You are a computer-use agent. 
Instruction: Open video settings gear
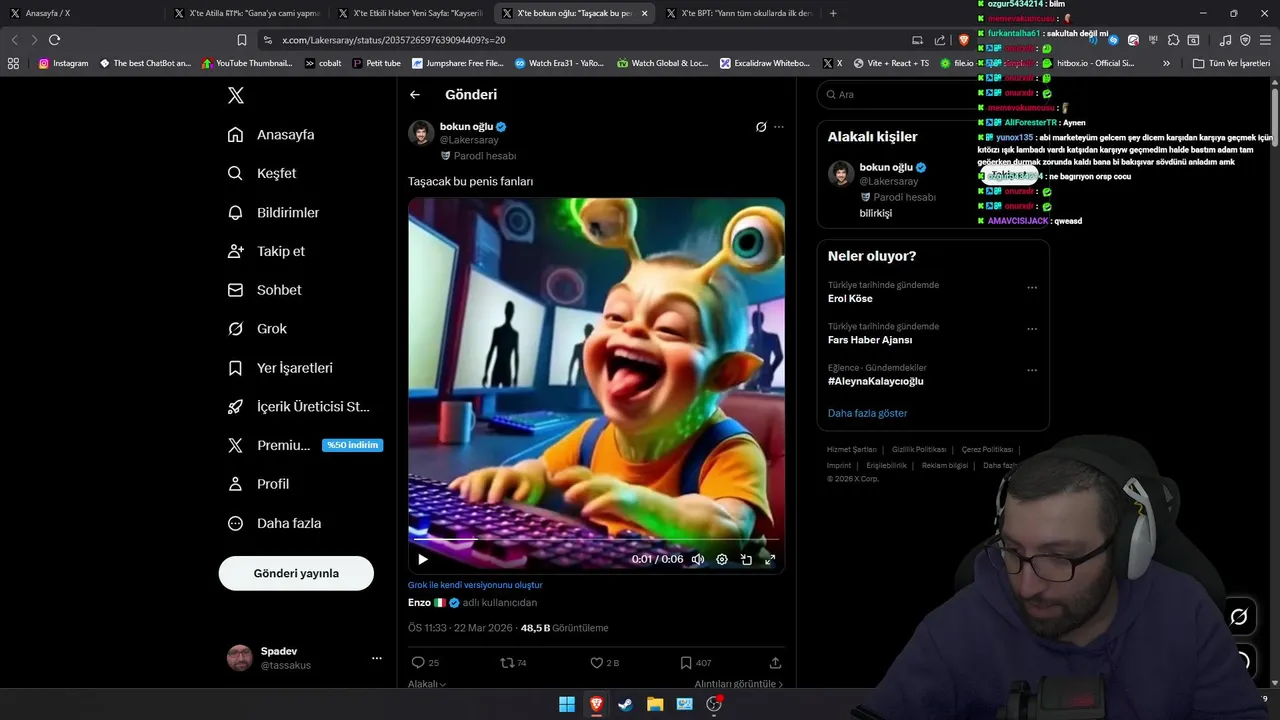coord(722,560)
